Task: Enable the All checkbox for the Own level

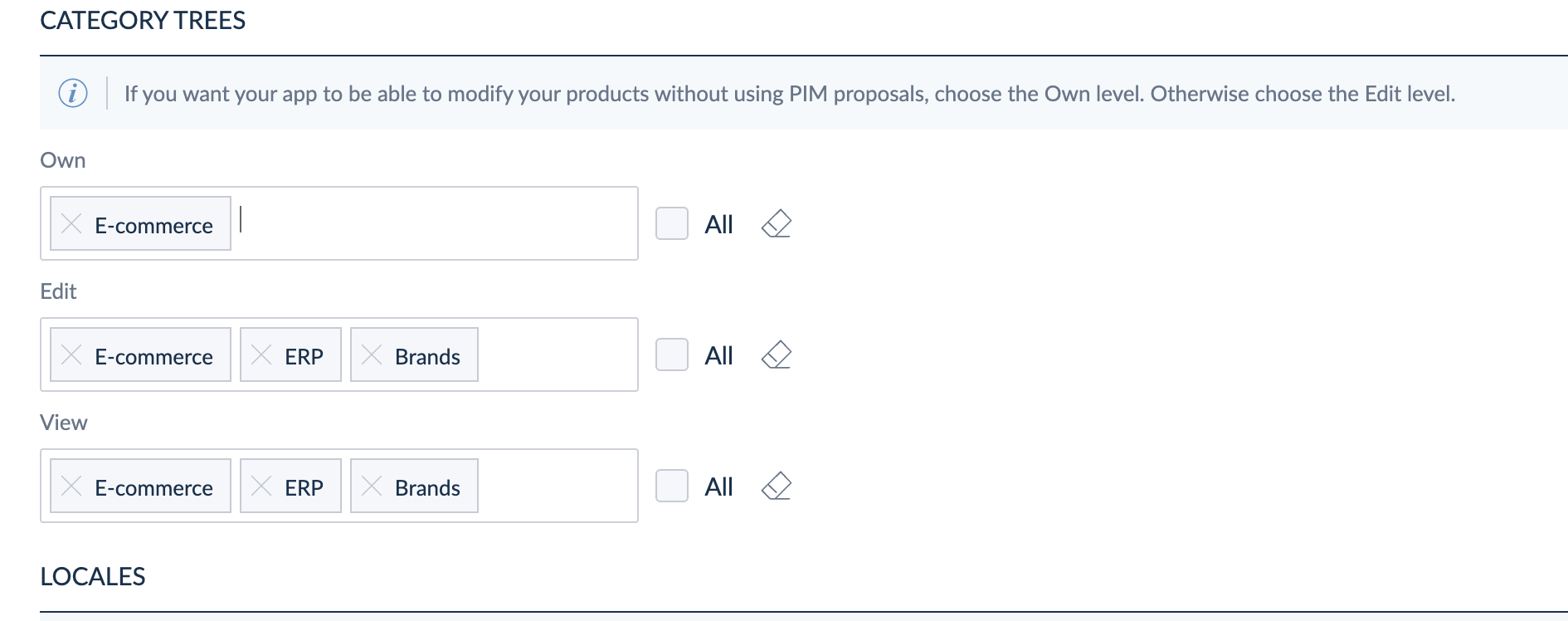Action: pyautogui.click(x=671, y=222)
